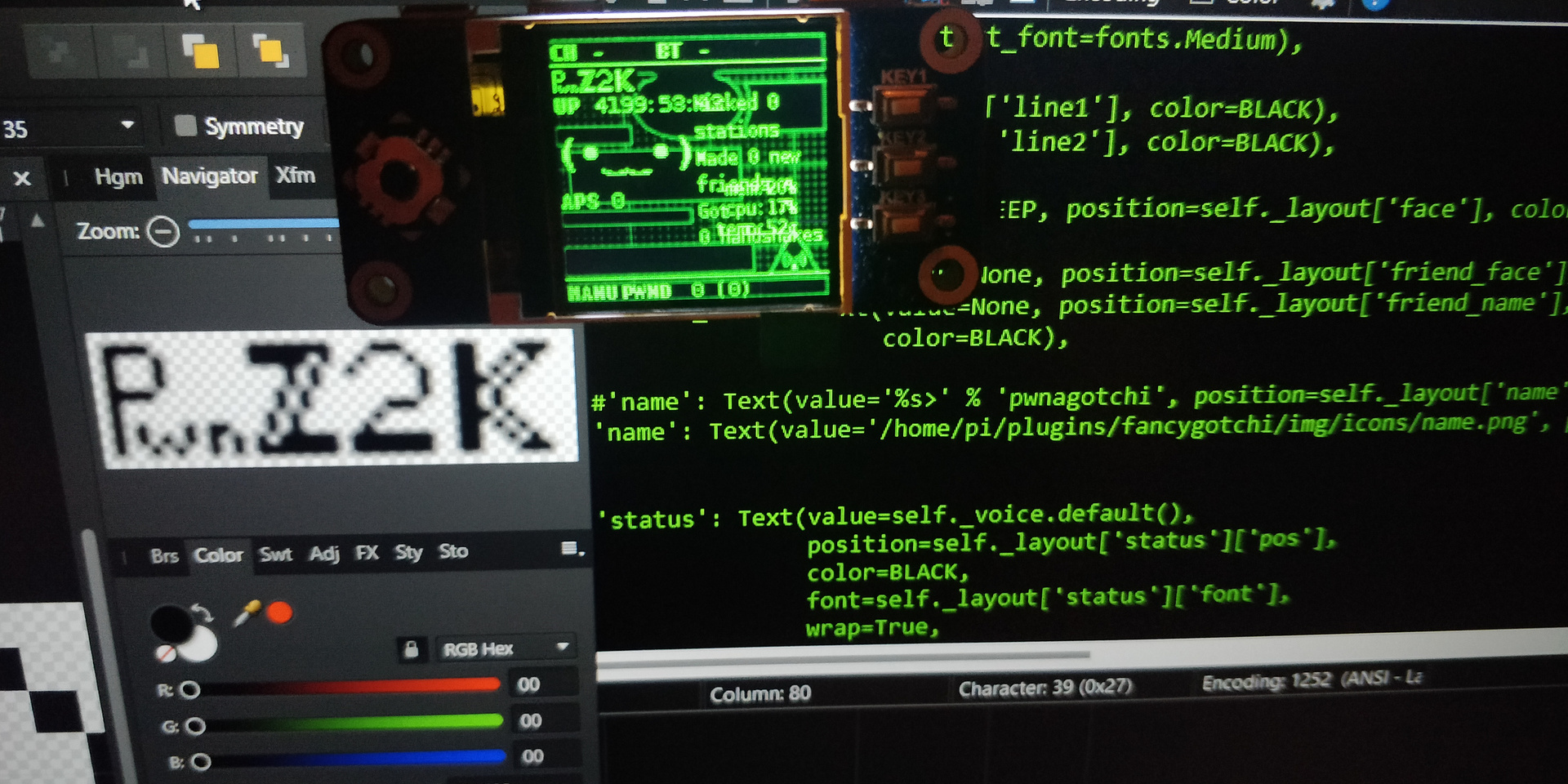Screen dimensions: 1568x784
Task: Swap the foreground and background colors
Action: pyautogui.click(x=203, y=612)
